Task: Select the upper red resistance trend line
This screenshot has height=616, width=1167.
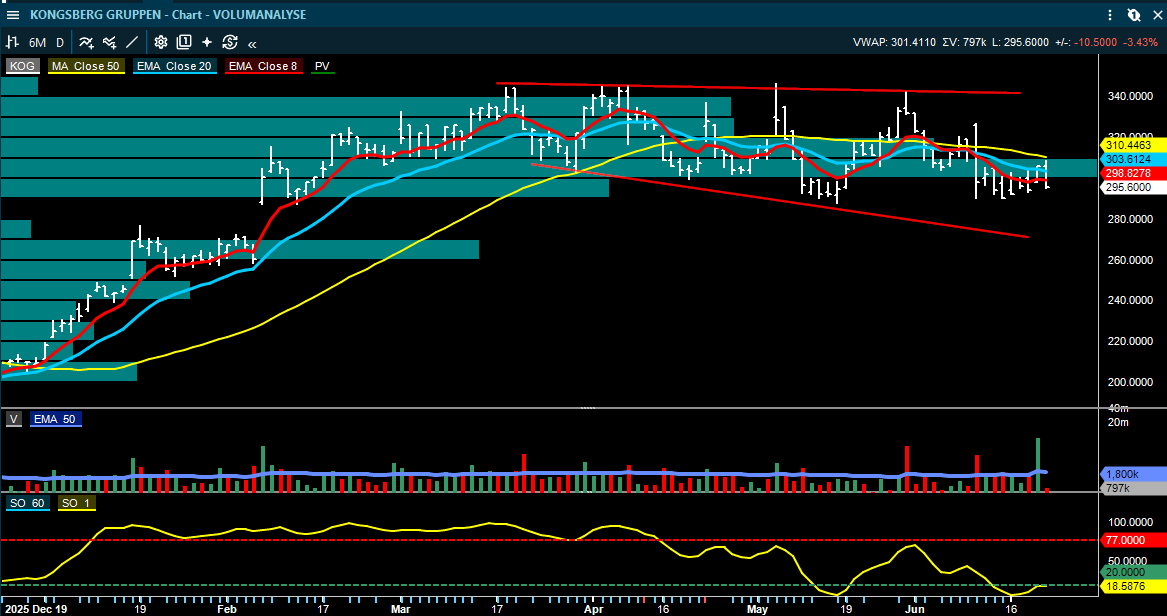Action: pos(758,88)
